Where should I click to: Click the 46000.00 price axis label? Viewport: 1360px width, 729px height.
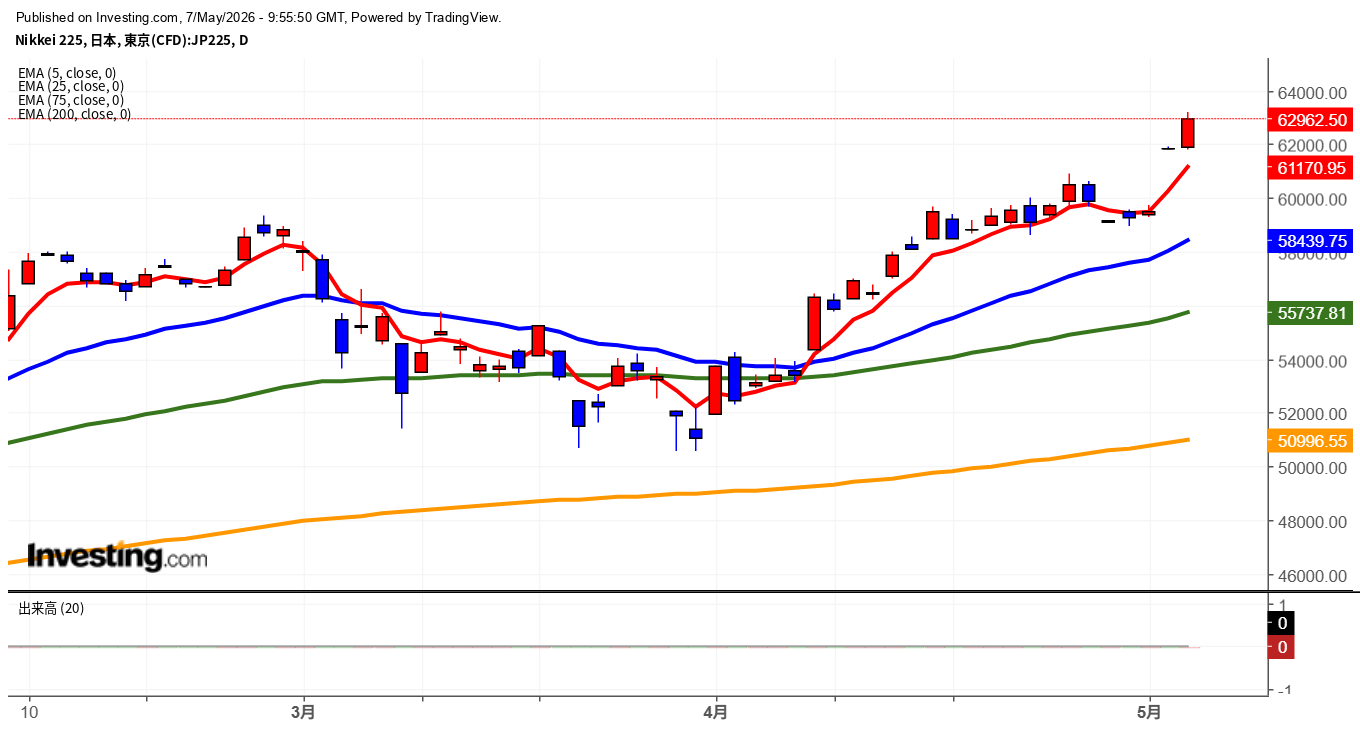point(1311,576)
